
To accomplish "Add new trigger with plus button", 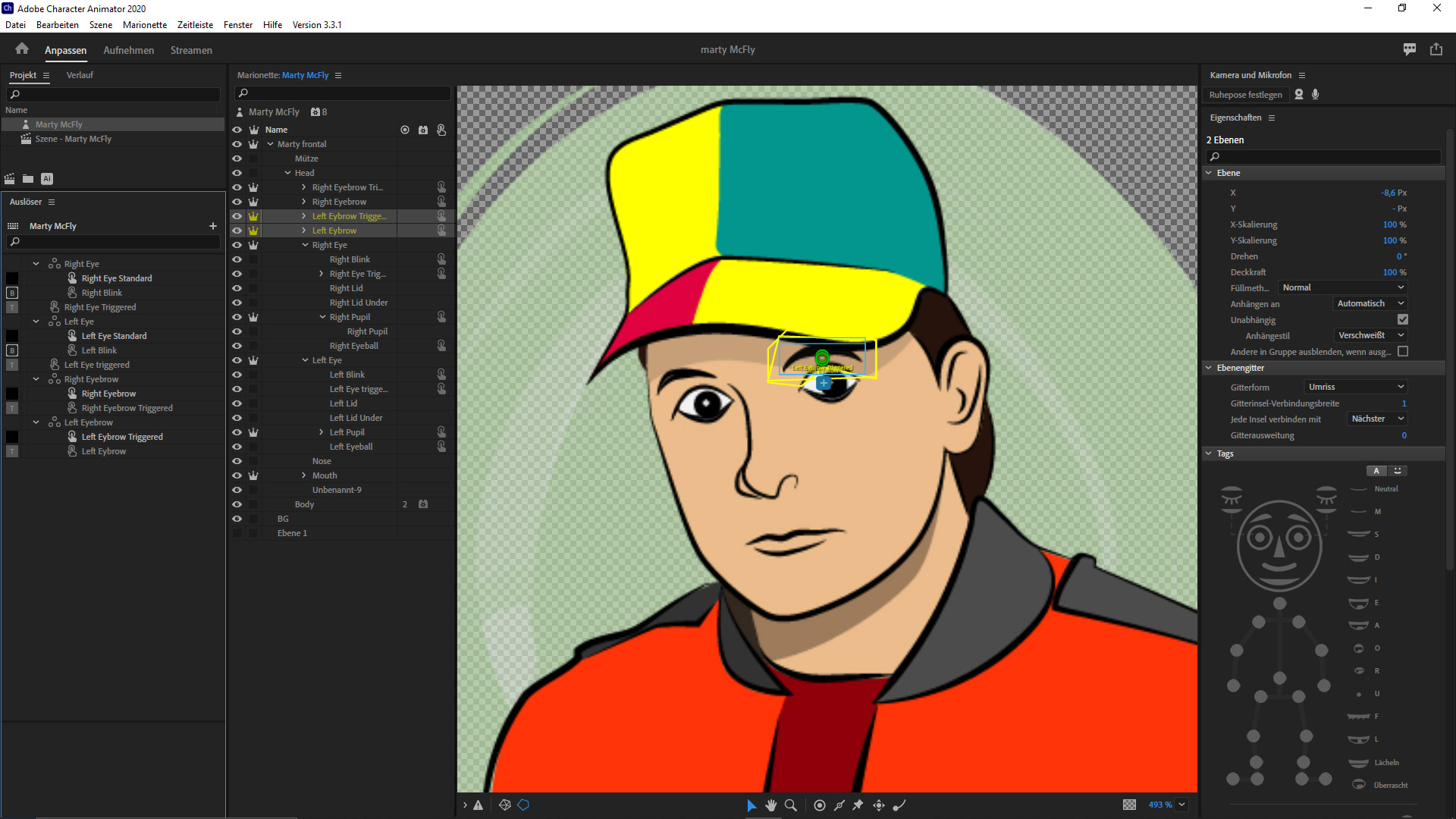I will pos(213,226).
